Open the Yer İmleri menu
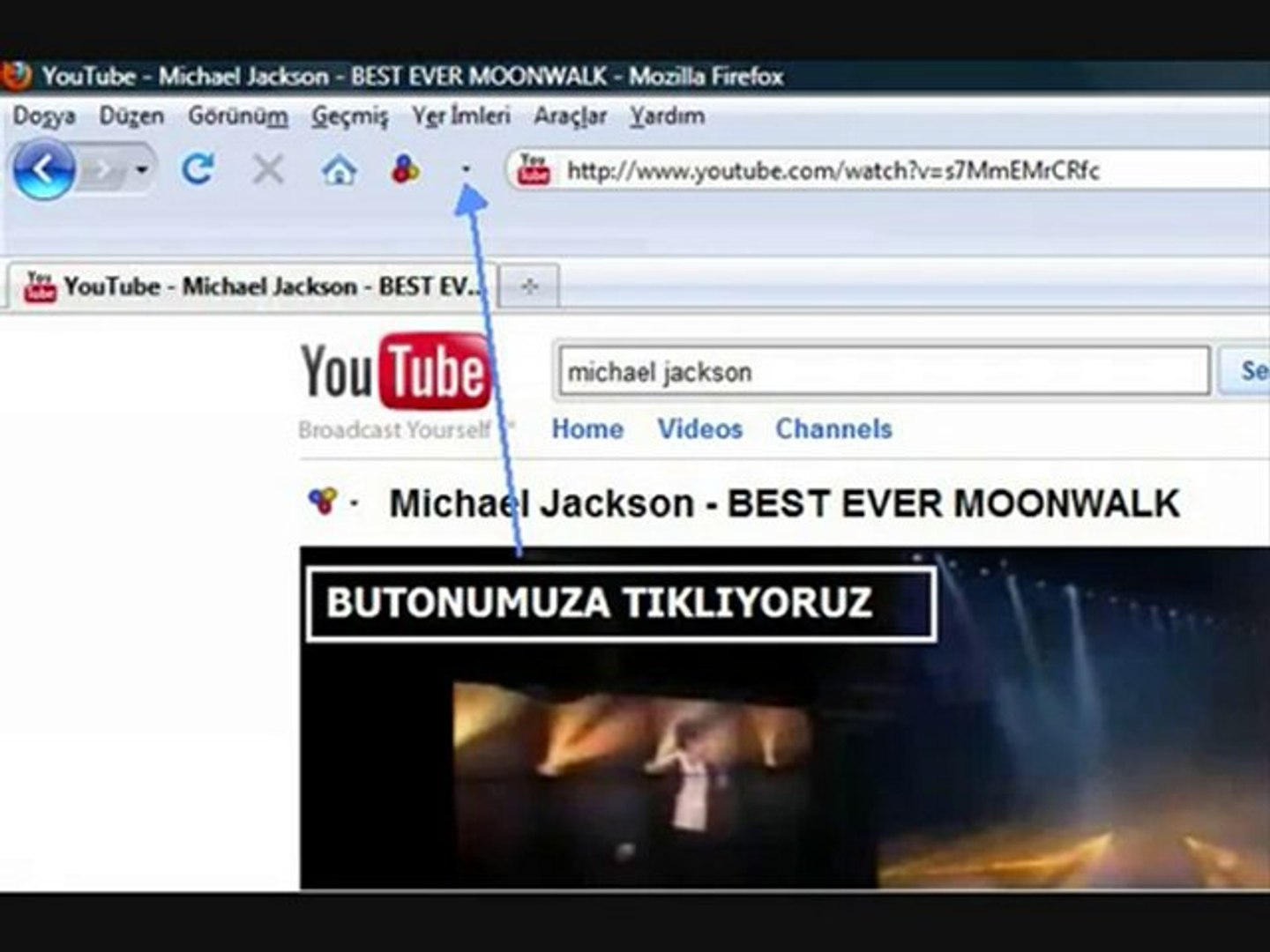 point(461,115)
